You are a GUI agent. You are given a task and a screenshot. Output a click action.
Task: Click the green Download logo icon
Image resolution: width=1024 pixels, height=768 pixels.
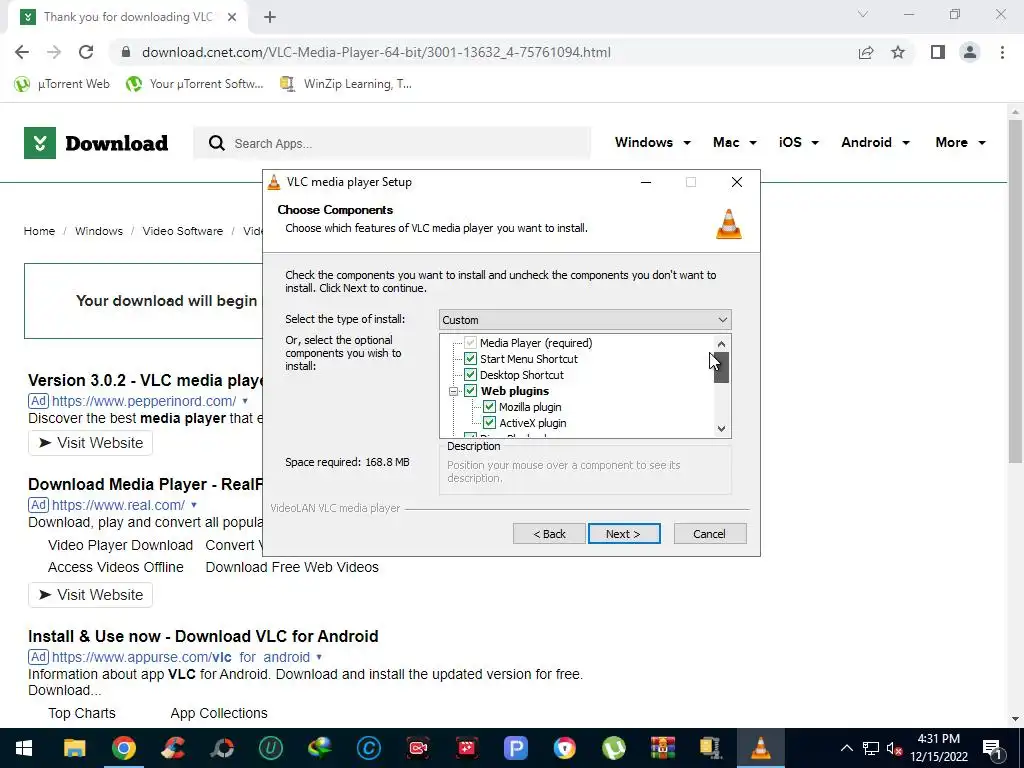coord(40,143)
